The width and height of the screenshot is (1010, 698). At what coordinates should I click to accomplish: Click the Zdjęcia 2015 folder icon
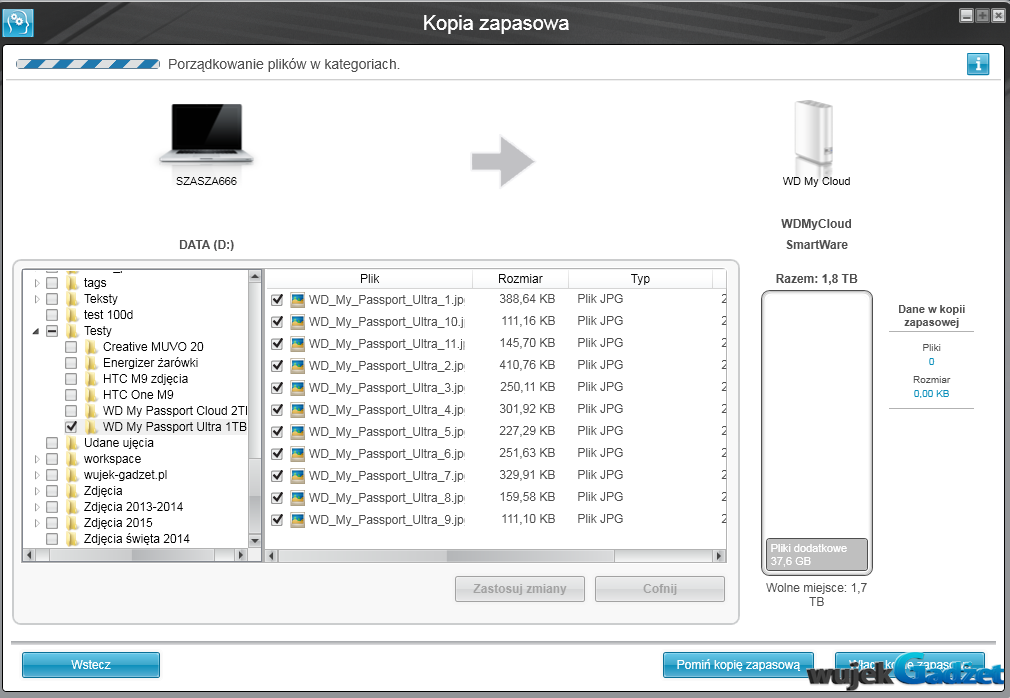tap(72, 523)
